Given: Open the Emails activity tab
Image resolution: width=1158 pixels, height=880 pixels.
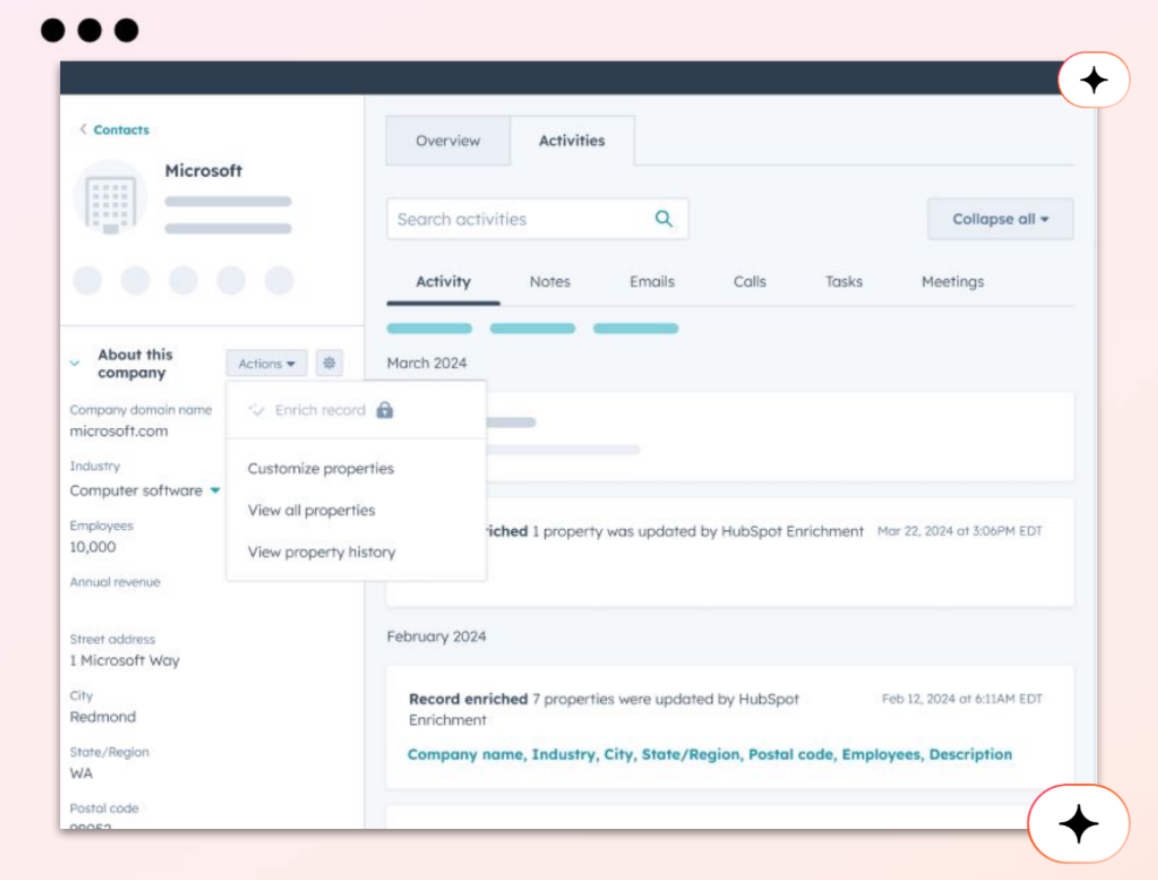Looking at the screenshot, I should click(652, 282).
